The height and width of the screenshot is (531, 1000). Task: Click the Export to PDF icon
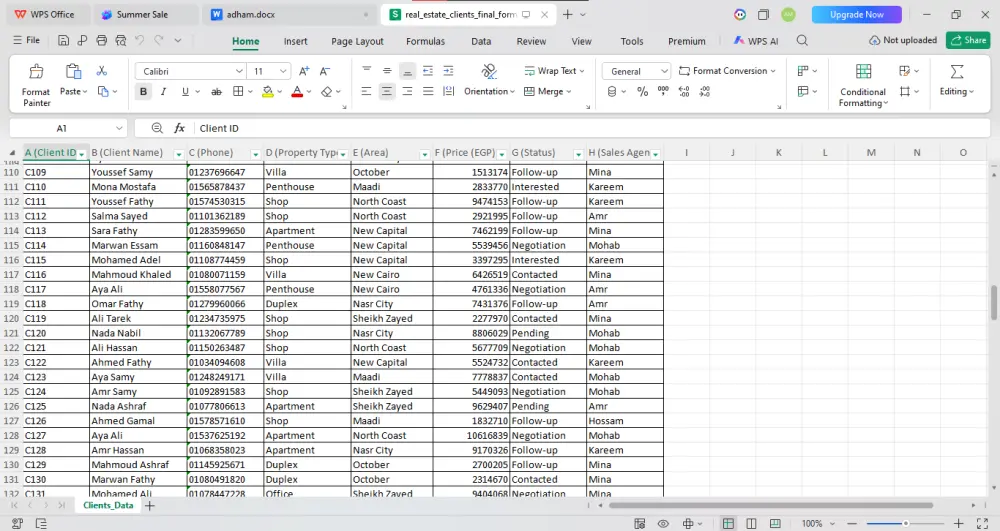tap(82, 40)
